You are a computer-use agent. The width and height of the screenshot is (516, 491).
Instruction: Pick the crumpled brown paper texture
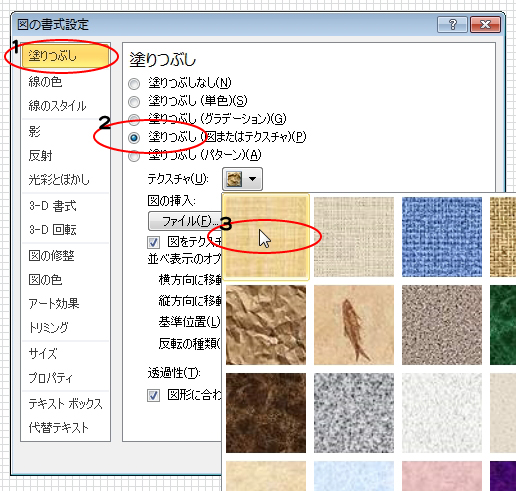pos(266,325)
